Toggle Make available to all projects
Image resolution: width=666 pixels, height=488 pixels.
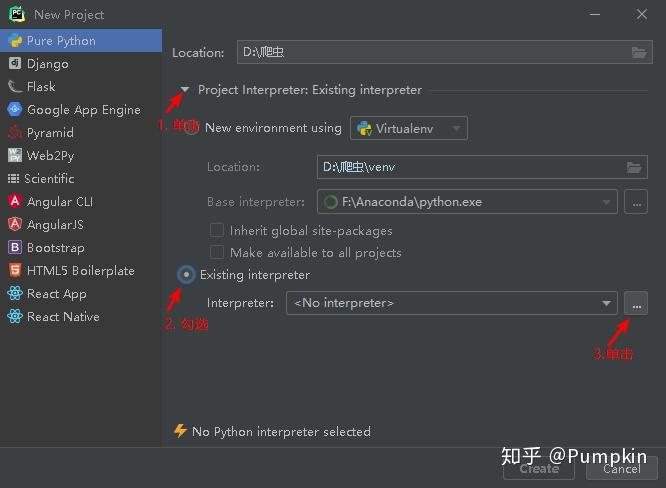[x=217, y=252]
